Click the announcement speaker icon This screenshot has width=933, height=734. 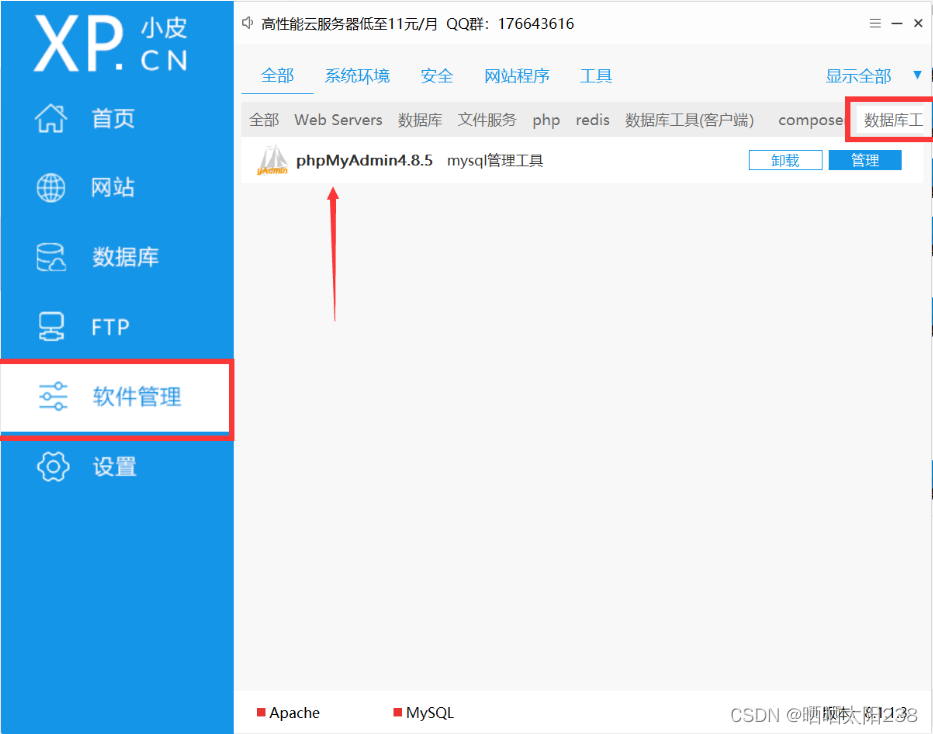tap(247, 22)
